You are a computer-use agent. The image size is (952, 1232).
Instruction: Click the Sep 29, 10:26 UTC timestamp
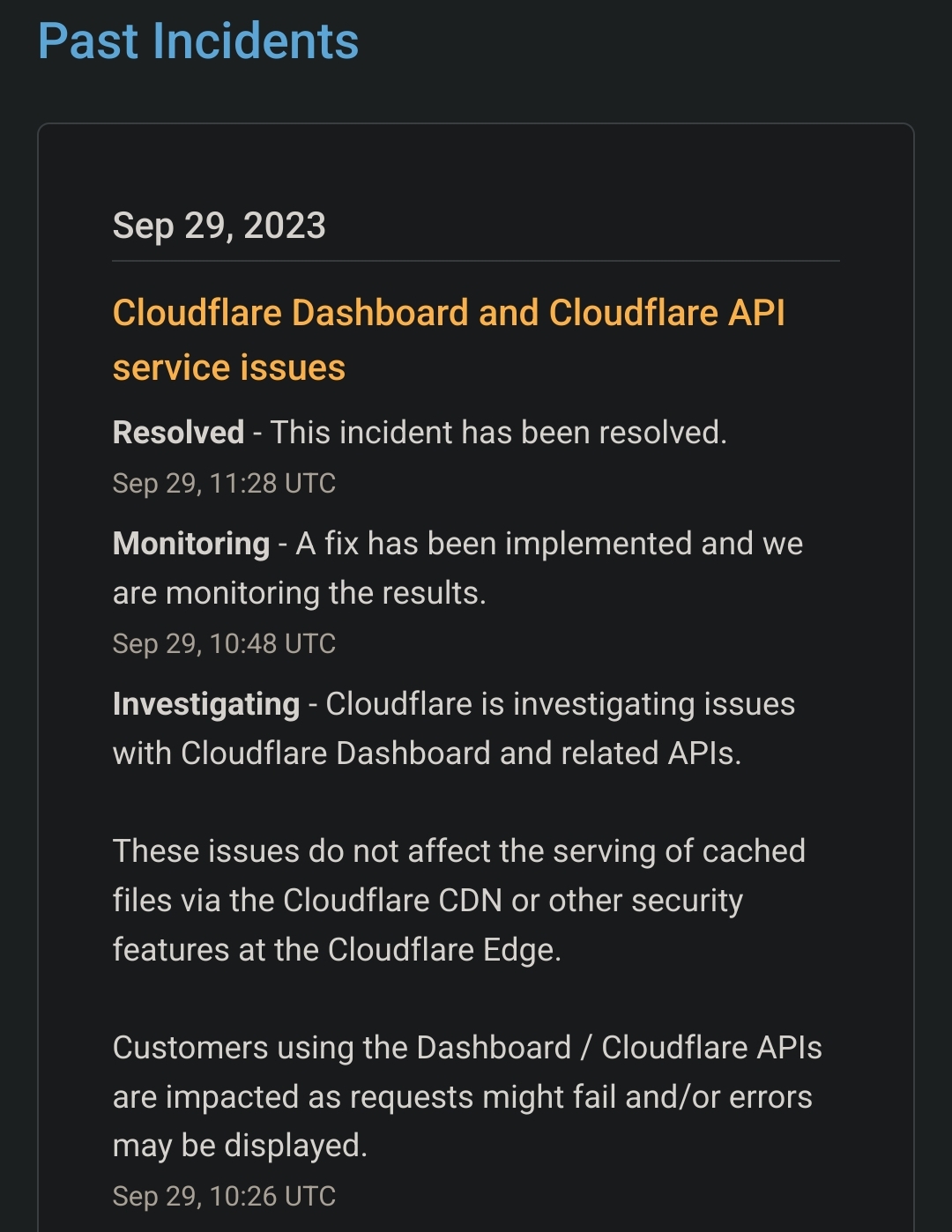tap(224, 1196)
